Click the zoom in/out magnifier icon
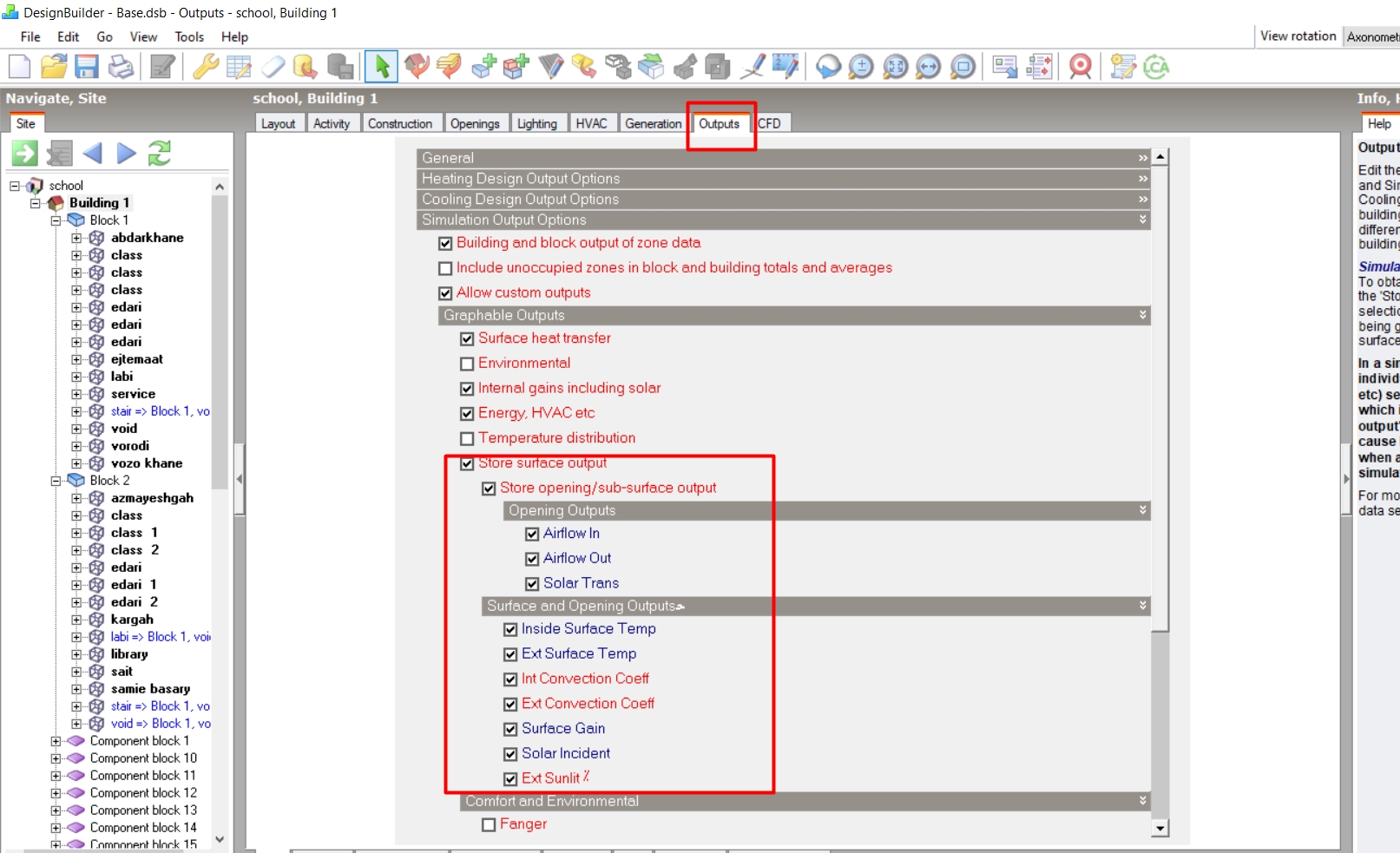1400x853 pixels. click(x=861, y=67)
